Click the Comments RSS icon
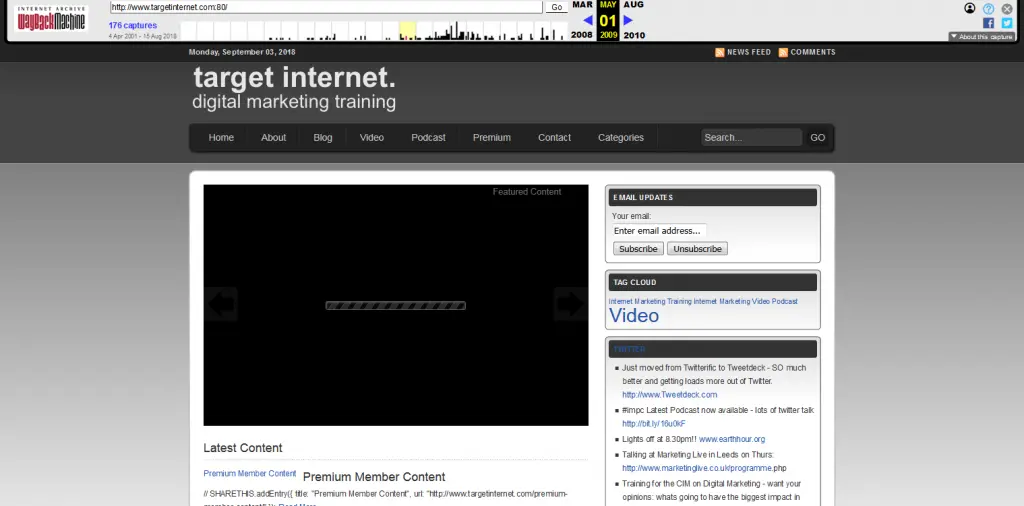The width and height of the screenshot is (1024, 506). pyautogui.click(x=784, y=52)
